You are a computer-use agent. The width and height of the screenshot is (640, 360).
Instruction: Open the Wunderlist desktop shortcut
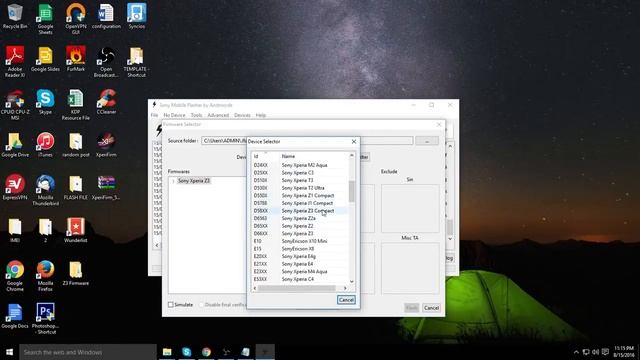click(76, 230)
